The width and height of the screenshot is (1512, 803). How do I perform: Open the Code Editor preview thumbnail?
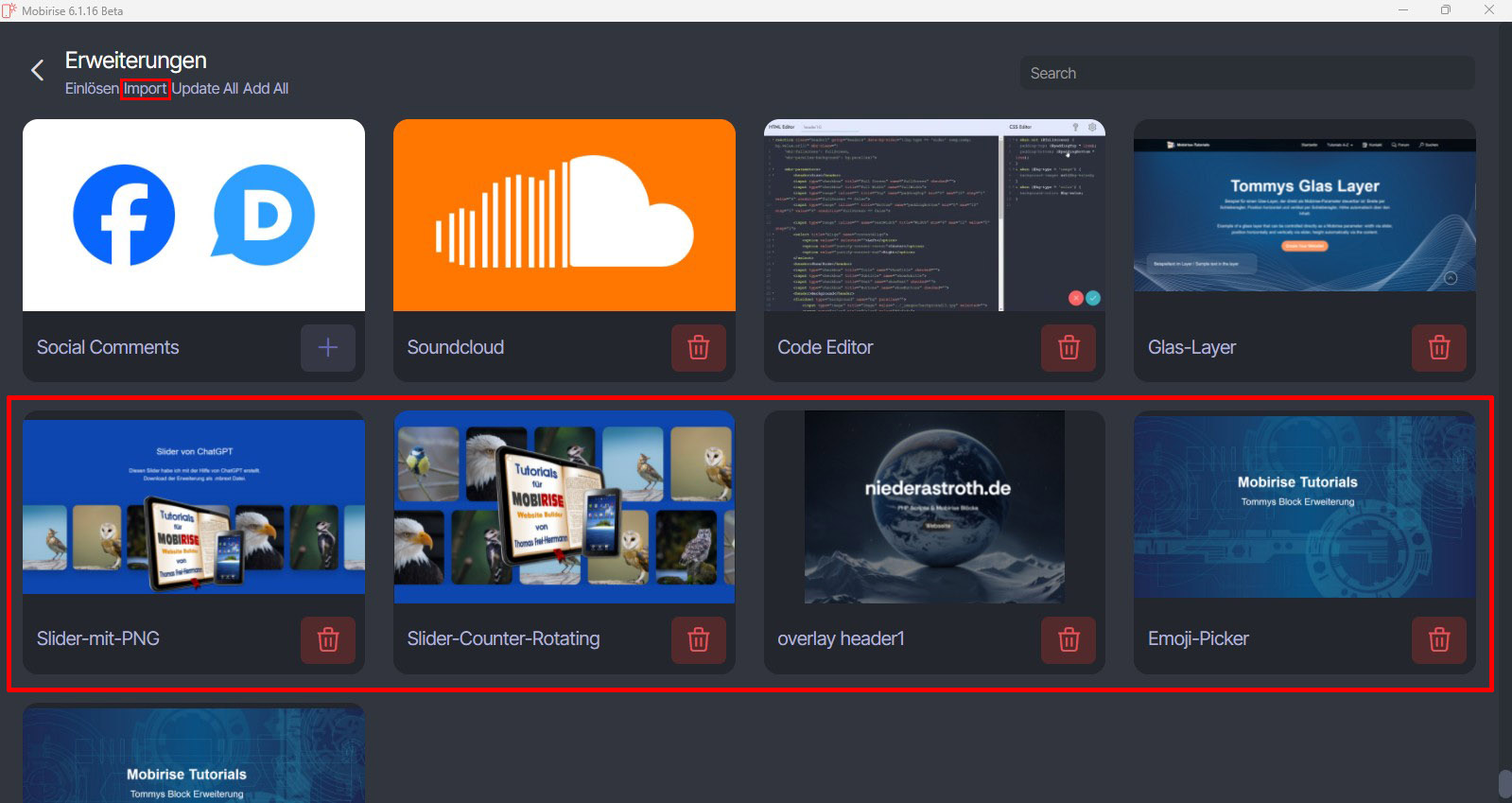click(934, 215)
